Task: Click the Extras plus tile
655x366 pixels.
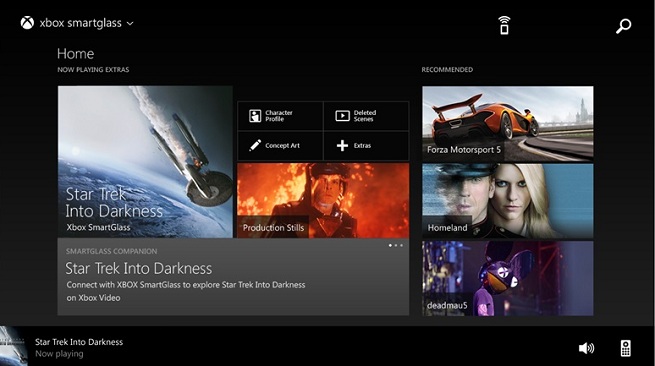Action: [x=366, y=145]
